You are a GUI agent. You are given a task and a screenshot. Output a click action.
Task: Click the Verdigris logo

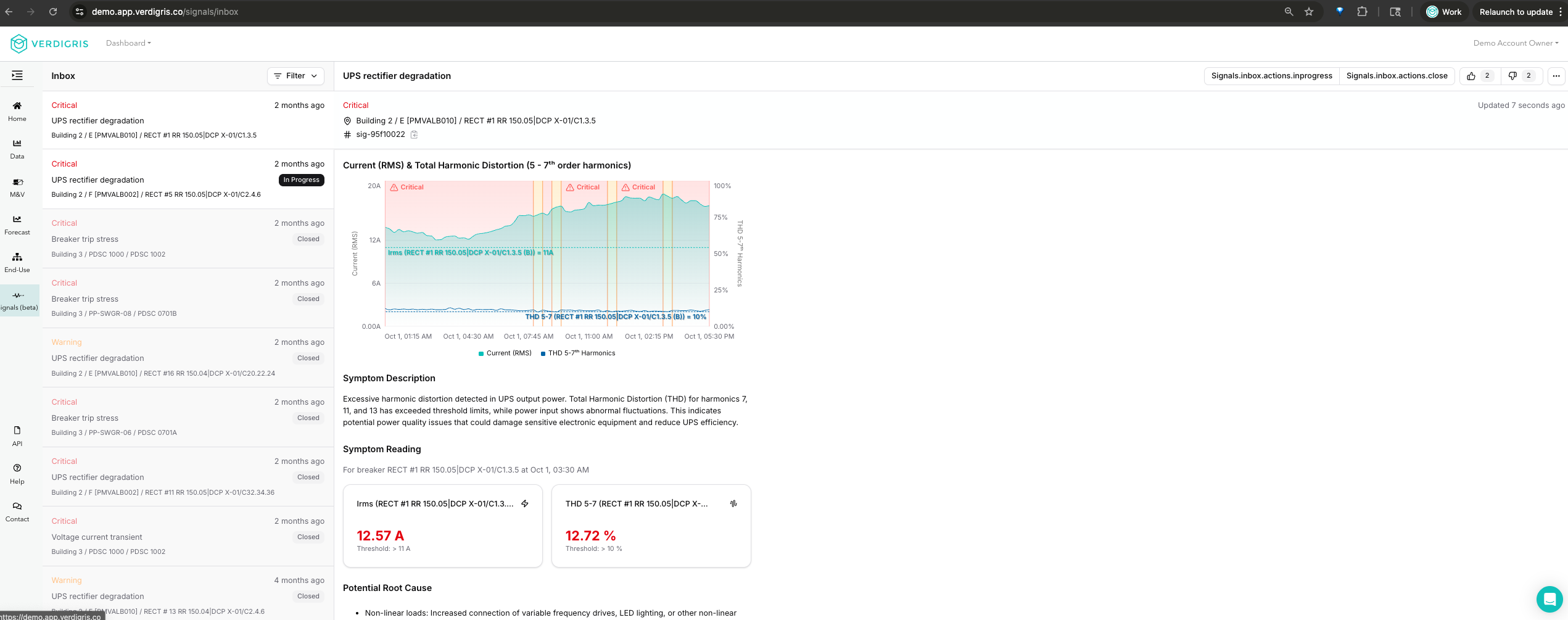(49, 44)
